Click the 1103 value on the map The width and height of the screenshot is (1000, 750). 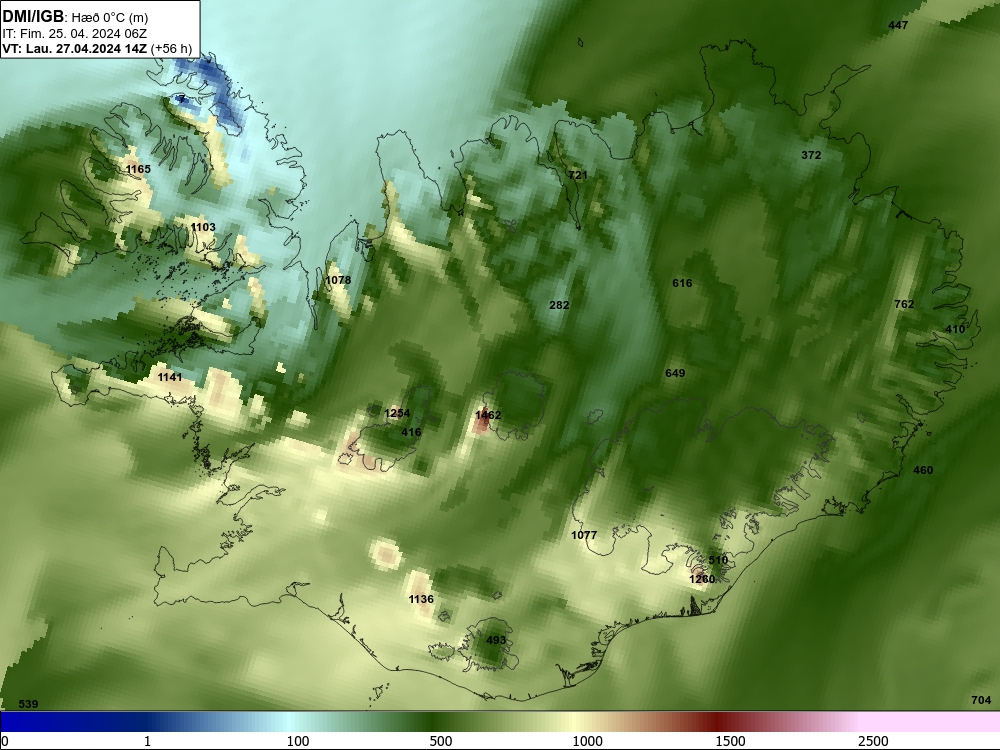click(203, 227)
